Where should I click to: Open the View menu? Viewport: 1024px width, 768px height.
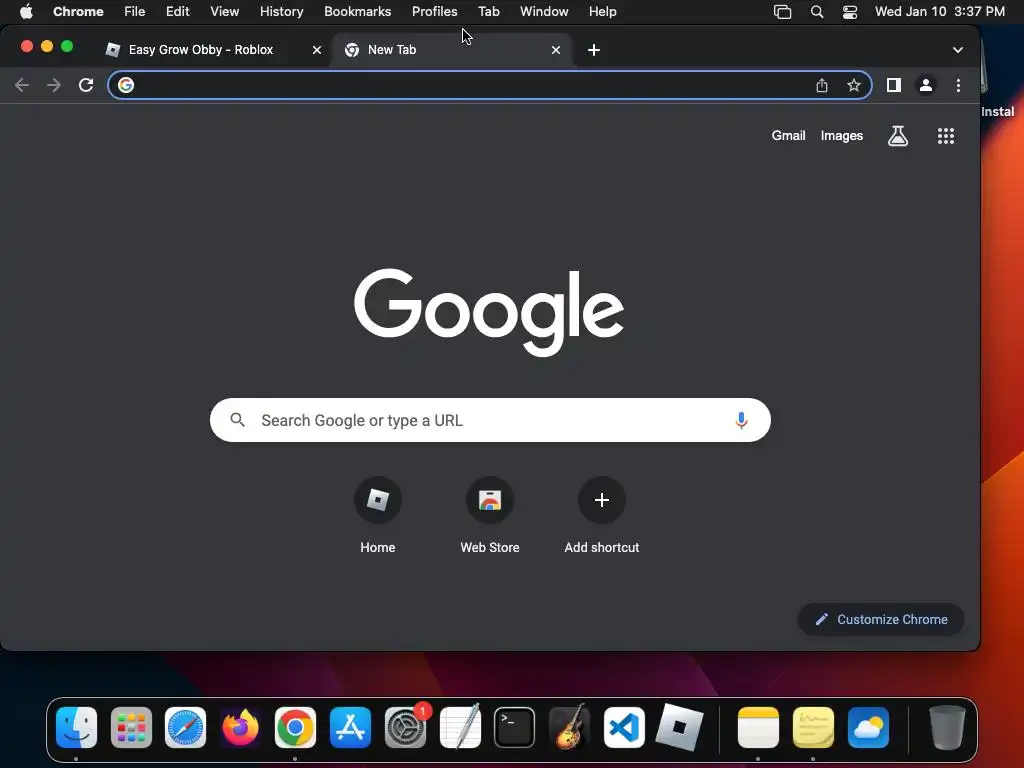click(224, 11)
